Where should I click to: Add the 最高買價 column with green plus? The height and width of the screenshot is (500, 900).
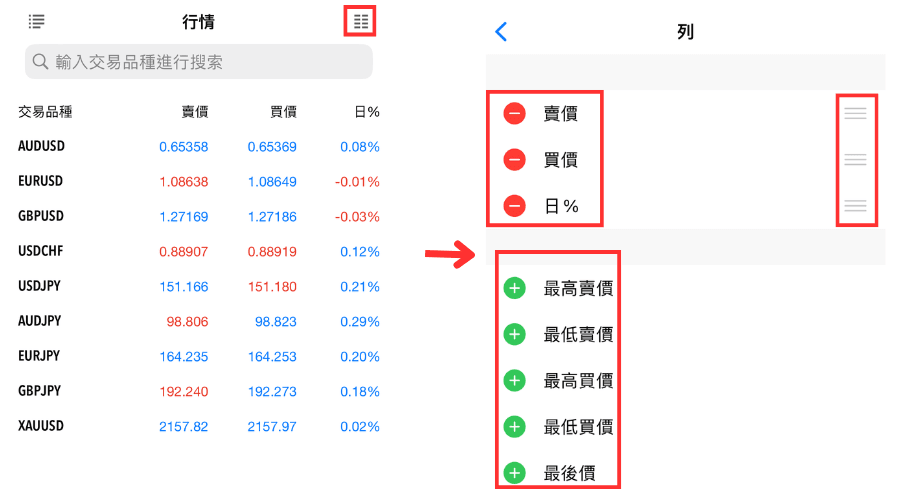coord(514,380)
